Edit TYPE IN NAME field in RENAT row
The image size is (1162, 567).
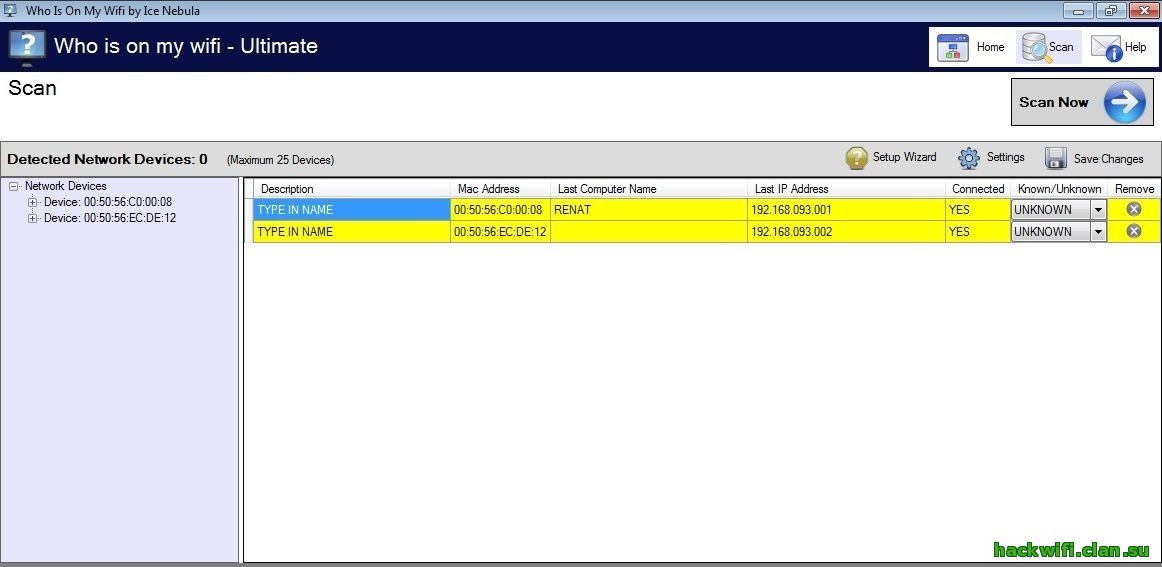352,210
